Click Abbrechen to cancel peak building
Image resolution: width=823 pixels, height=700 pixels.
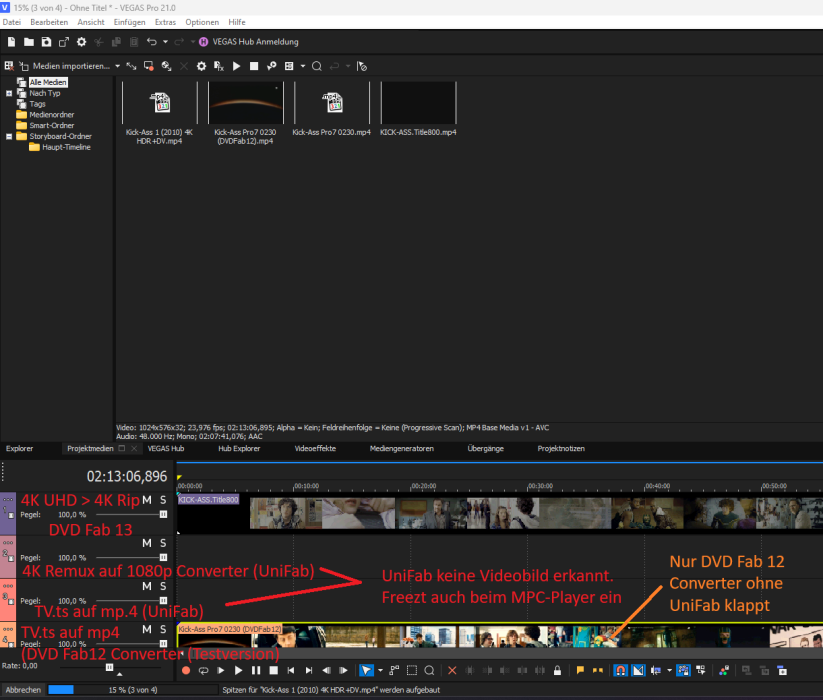tap(22, 690)
